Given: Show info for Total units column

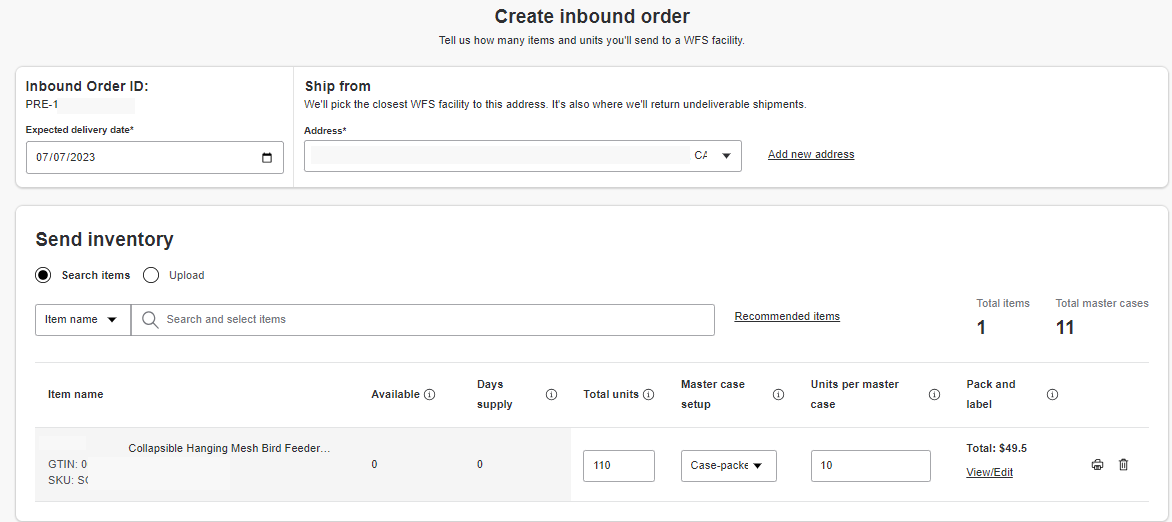Looking at the screenshot, I should (x=648, y=395).
